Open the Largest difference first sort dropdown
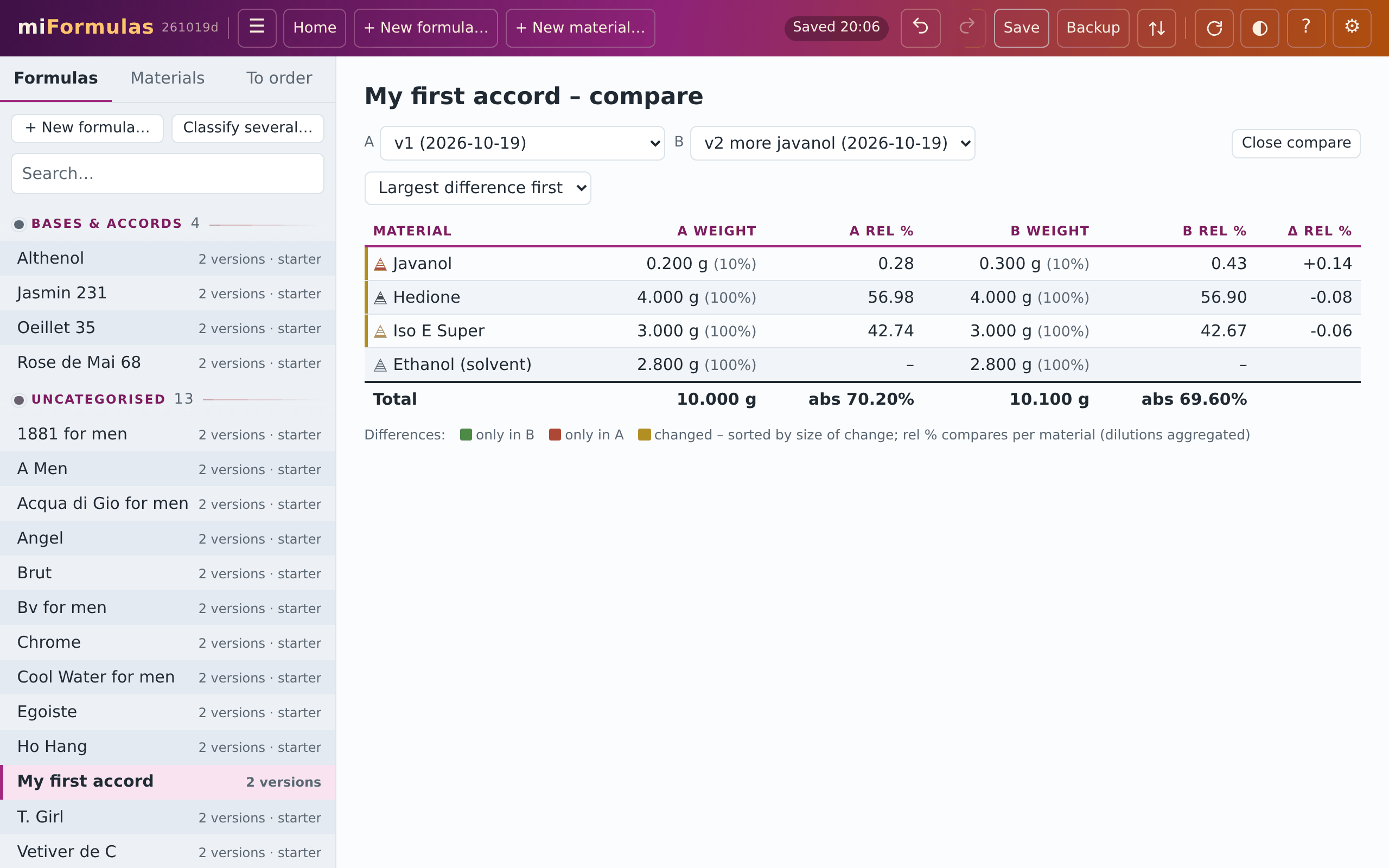The width and height of the screenshot is (1389, 868). [x=477, y=188]
